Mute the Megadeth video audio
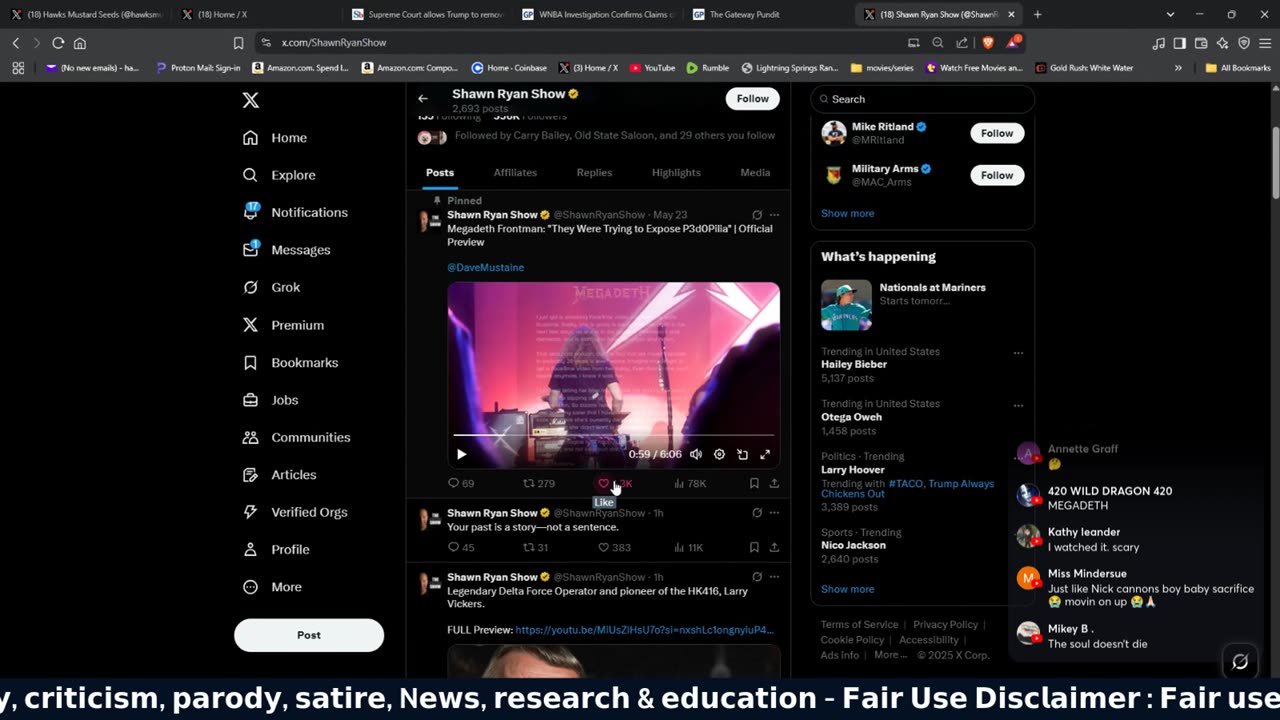1280x720 pixels. [x=696, y=454]
